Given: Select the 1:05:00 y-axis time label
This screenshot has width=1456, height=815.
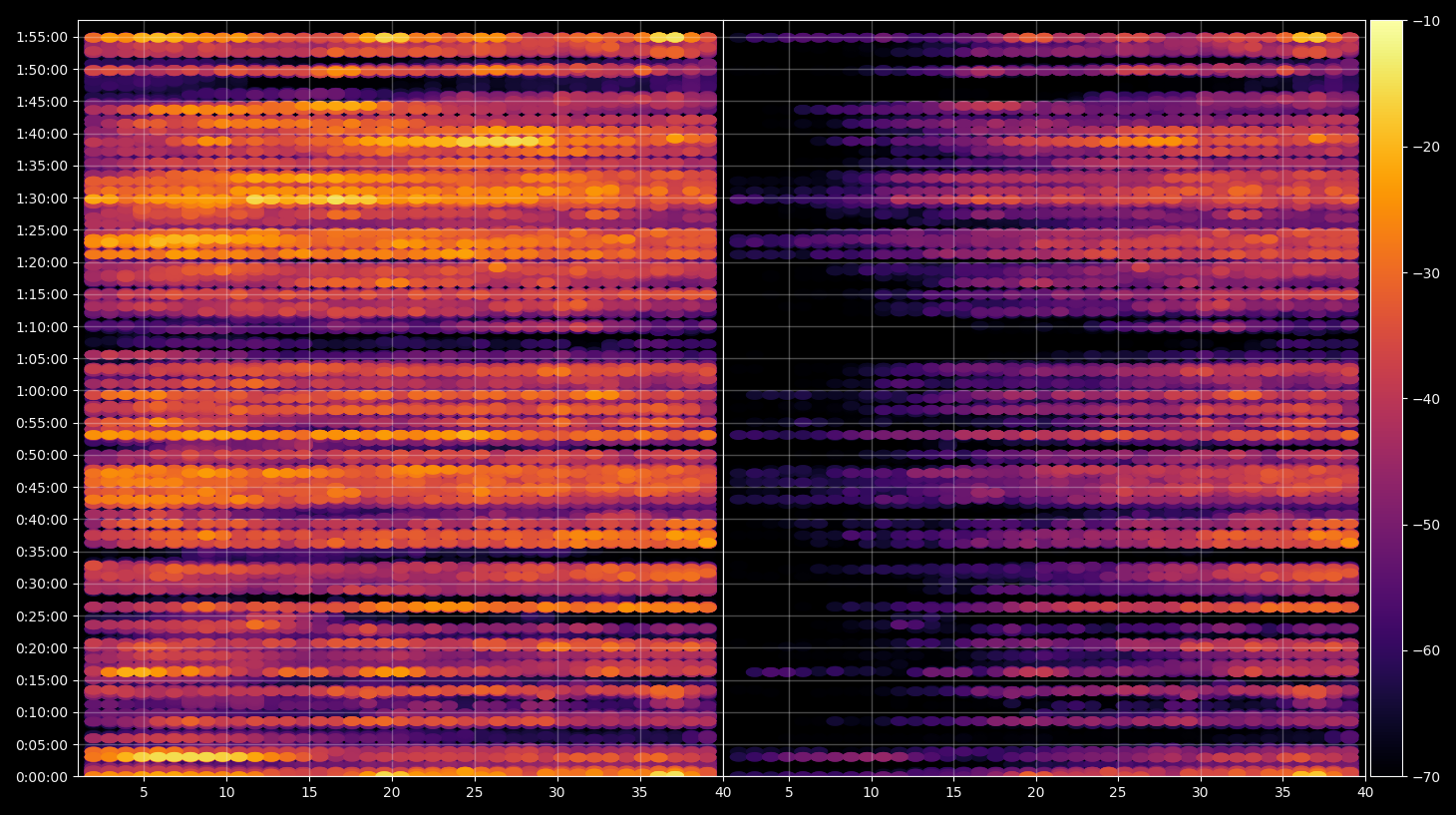Looking at the screenshot, I should pos(42,359).
